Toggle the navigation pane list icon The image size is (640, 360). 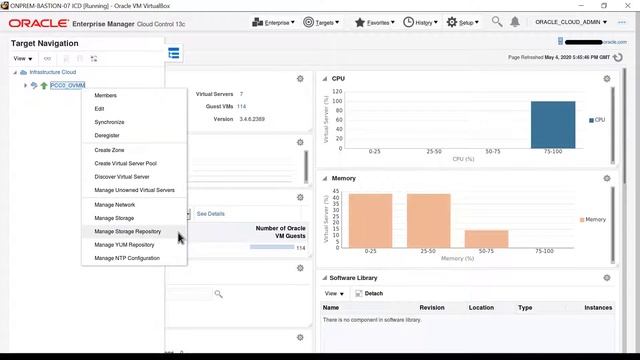coord(174,53)
